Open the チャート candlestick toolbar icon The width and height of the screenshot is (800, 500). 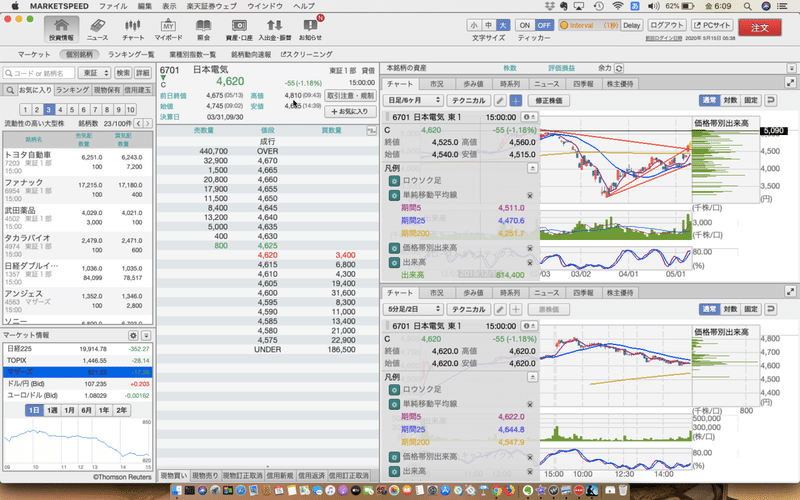(x=133, y=29)
